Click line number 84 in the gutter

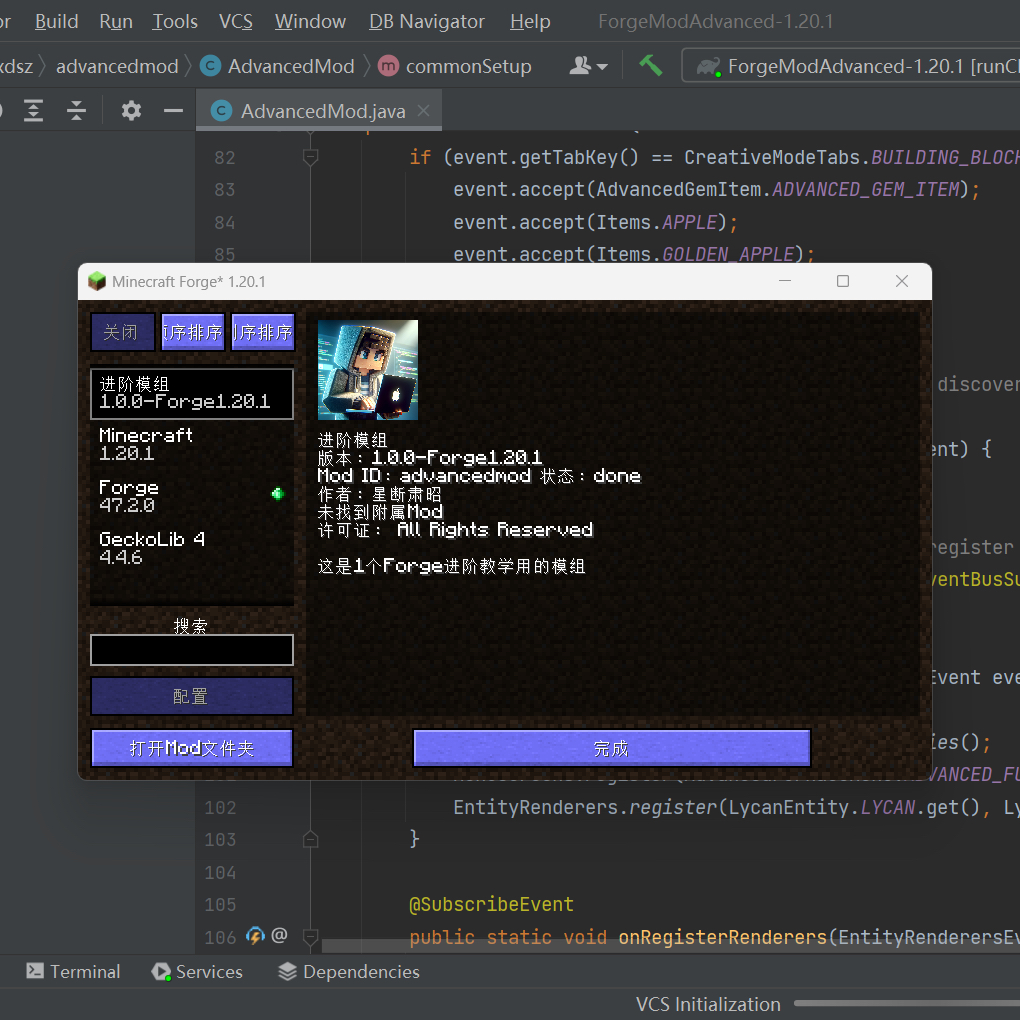(224, 222)
